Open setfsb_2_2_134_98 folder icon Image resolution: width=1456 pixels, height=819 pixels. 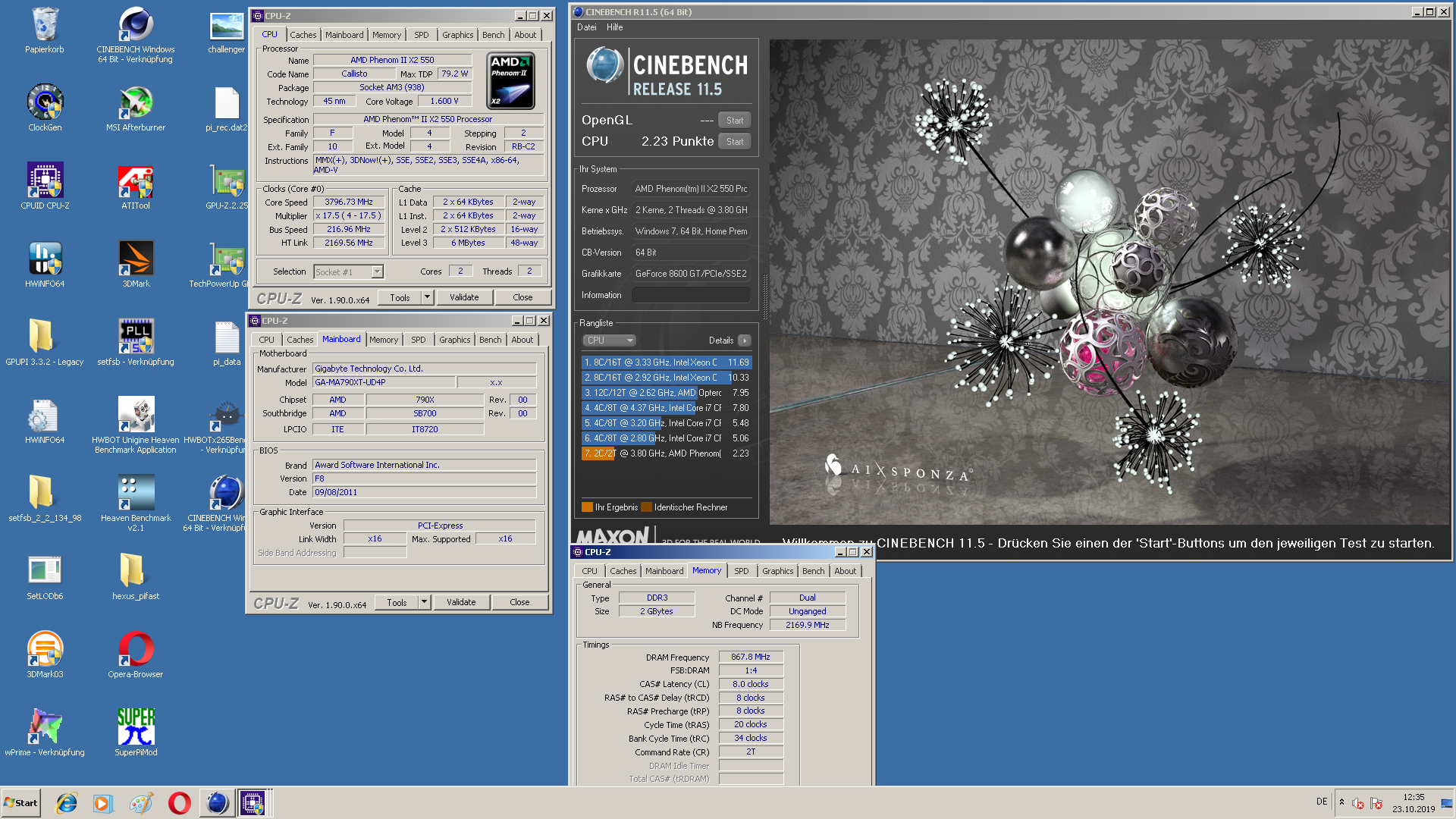45,498
